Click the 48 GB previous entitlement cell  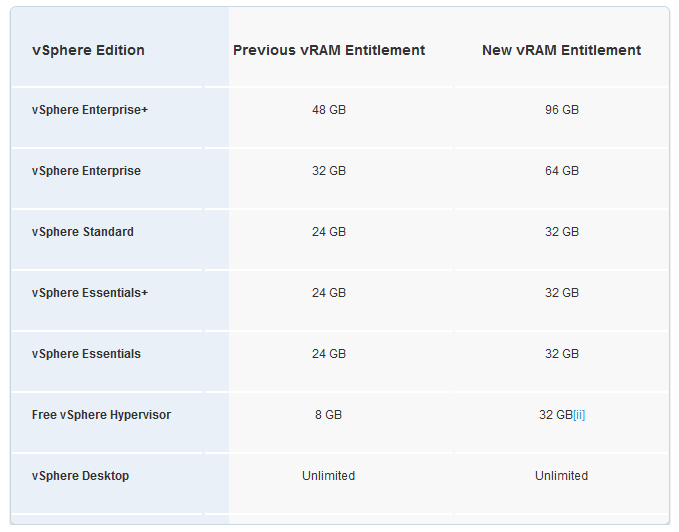pos(329,110)
